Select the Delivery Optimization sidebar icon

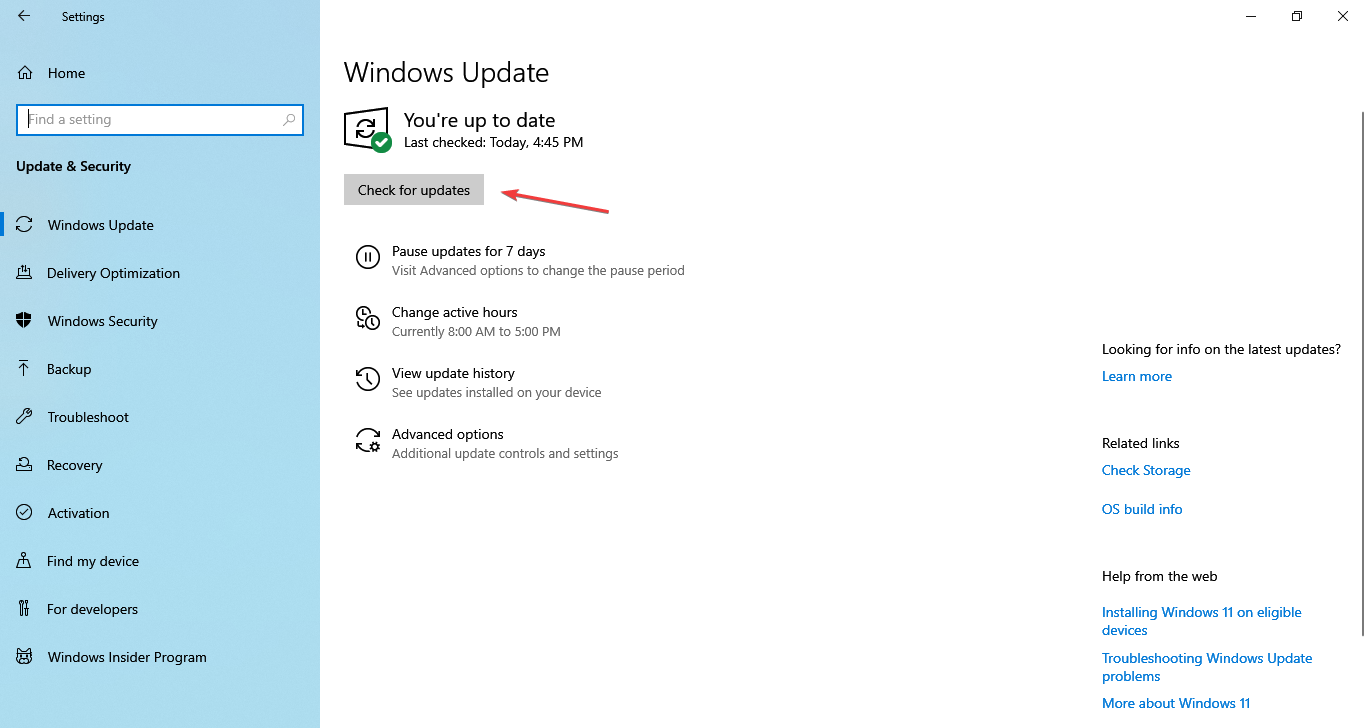(25, 273)
